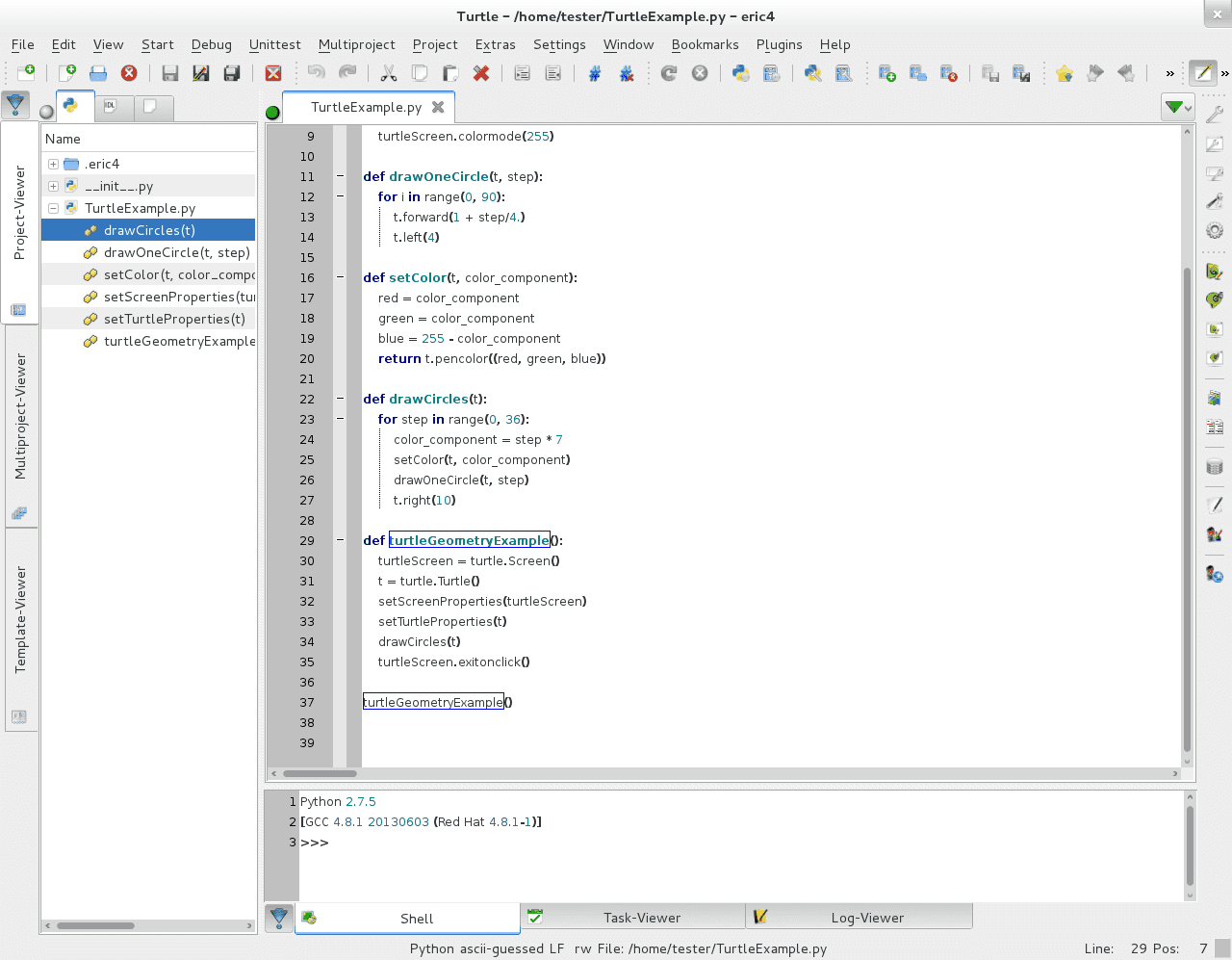The image size is (1232, 960).
Task: Collapse the TurtleExample.py tree node
Action: (53, 208)
